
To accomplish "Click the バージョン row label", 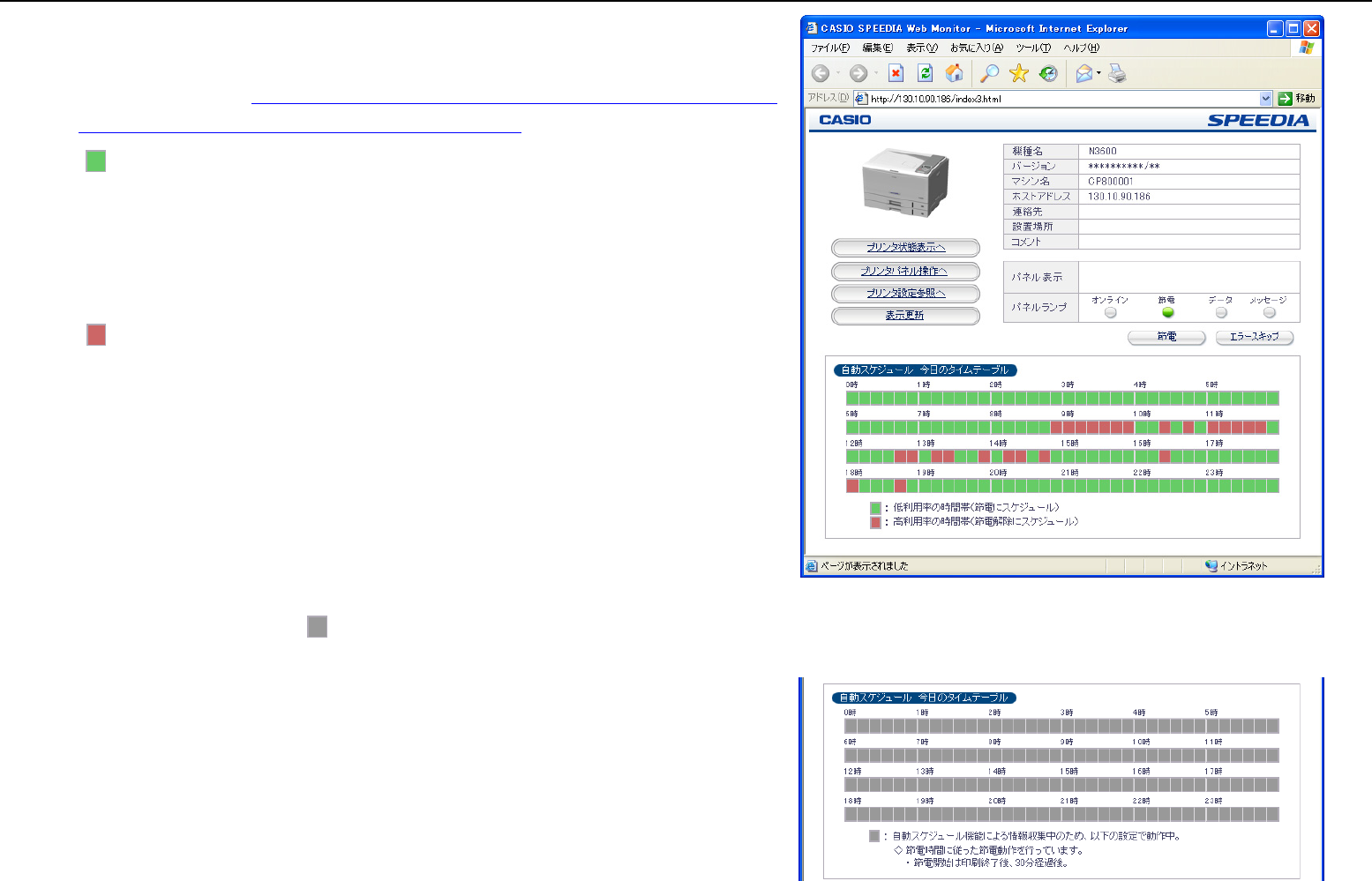I will tap(1034, 167).
